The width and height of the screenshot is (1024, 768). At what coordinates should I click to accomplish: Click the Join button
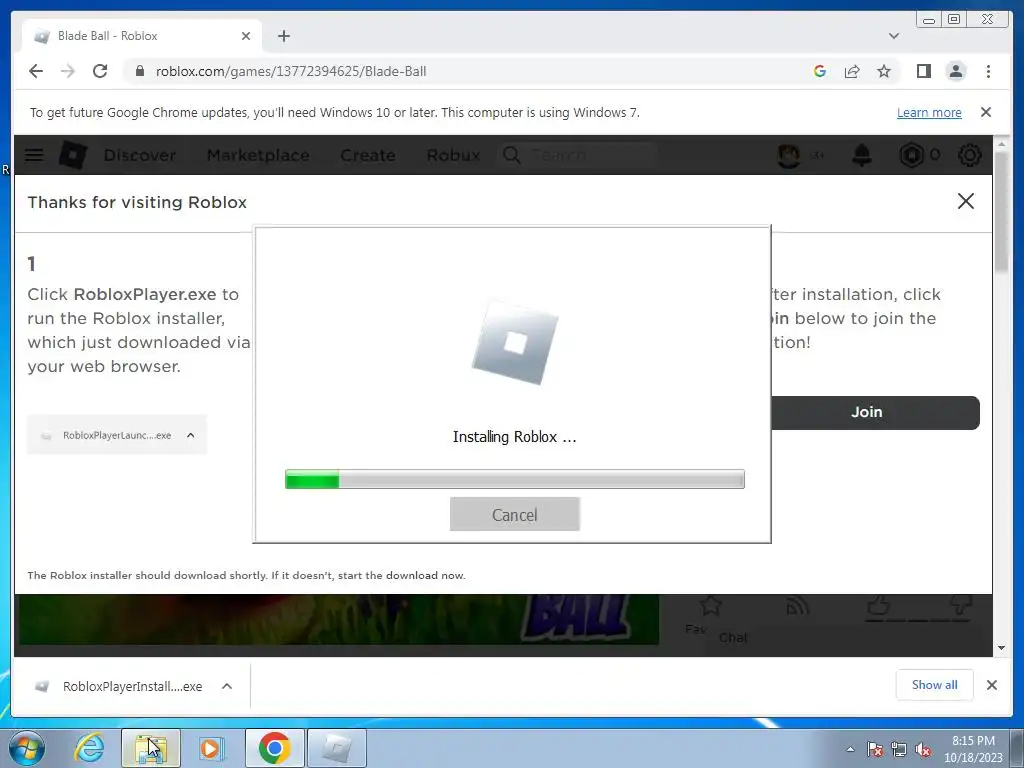(875, 412)
